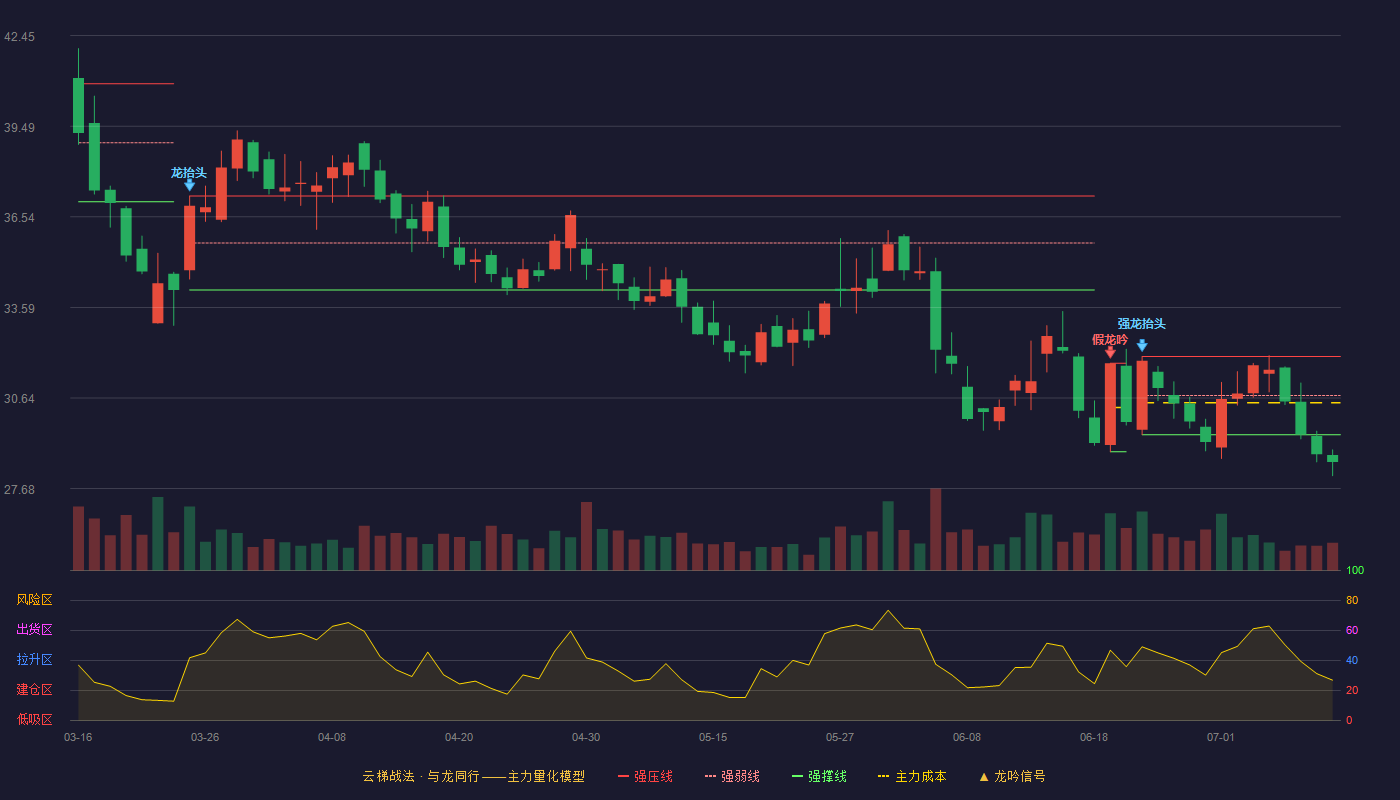Image resolution: width=1400 pixels, height=800 pixels.
Task: Select the first green candlestick at 03-16
Action: 78,105
